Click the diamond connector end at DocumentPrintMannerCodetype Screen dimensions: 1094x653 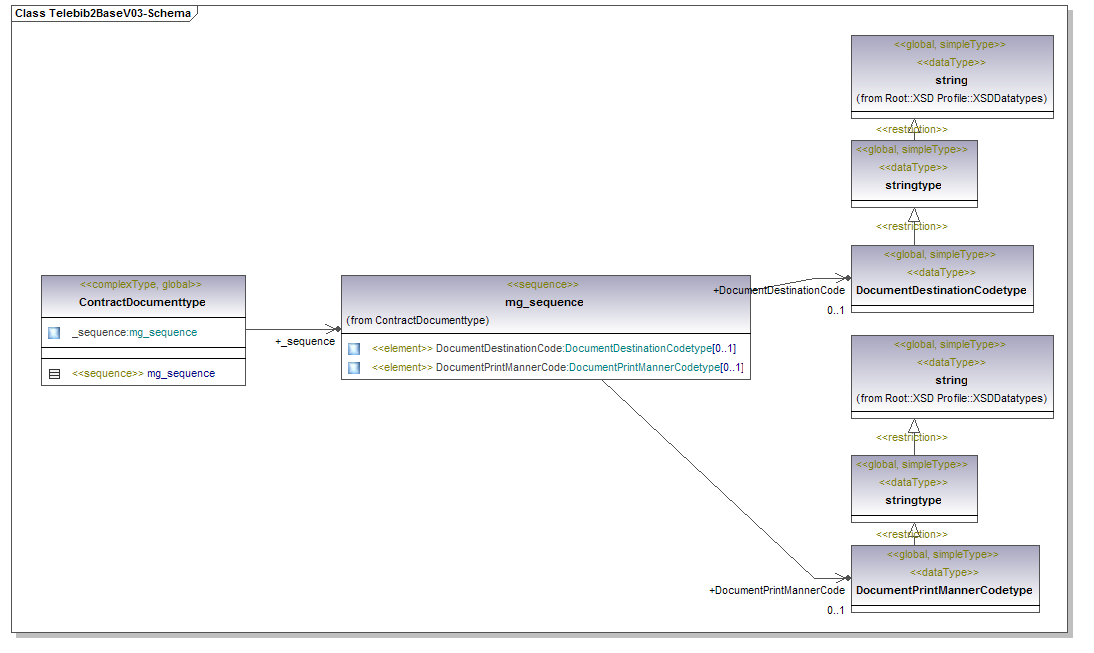coord(846,578)
